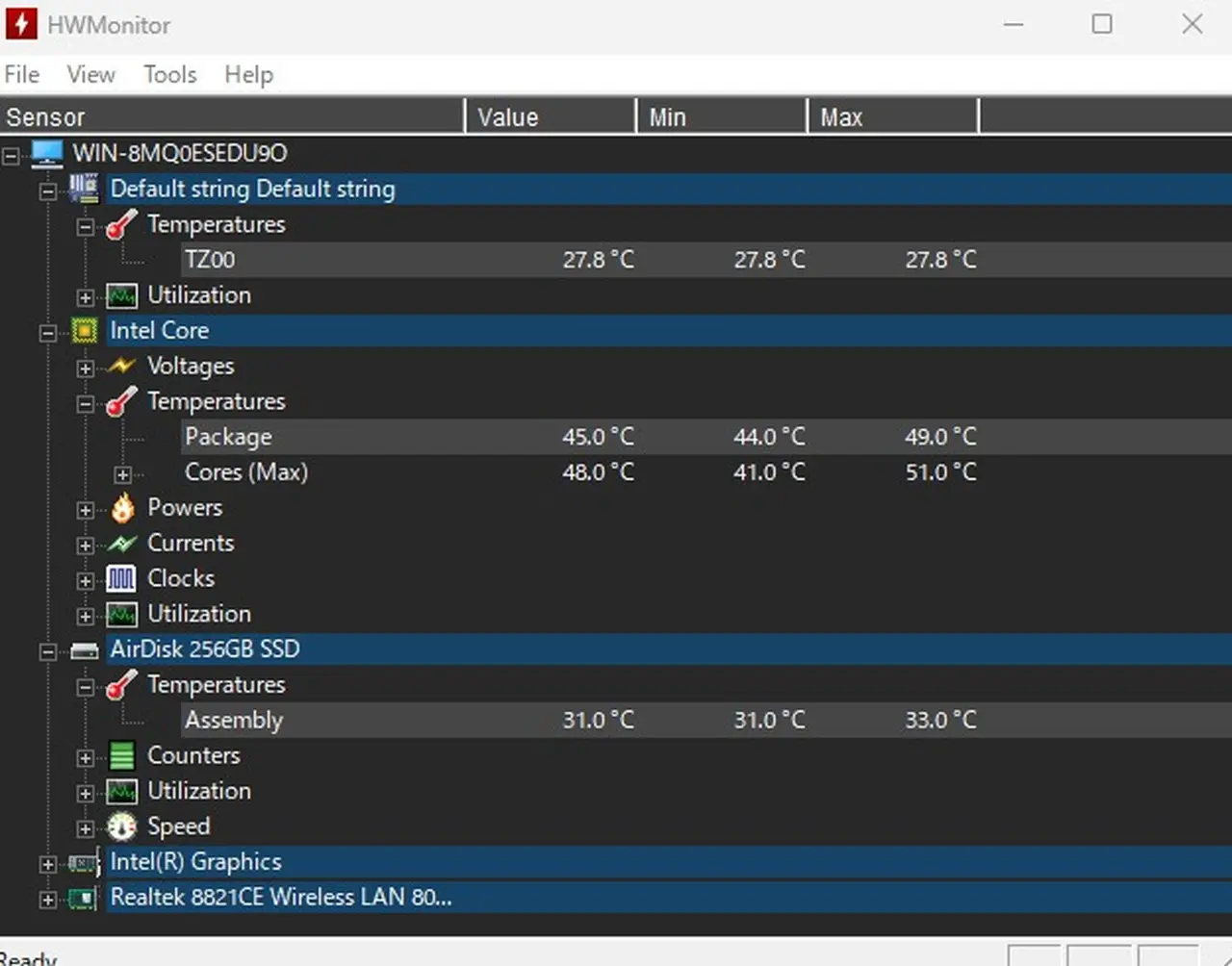This screenshot has width=1232, height=966.
Task: Expand the Realtek 8821CE Wireless LAN node
Action: pos(47,900)
